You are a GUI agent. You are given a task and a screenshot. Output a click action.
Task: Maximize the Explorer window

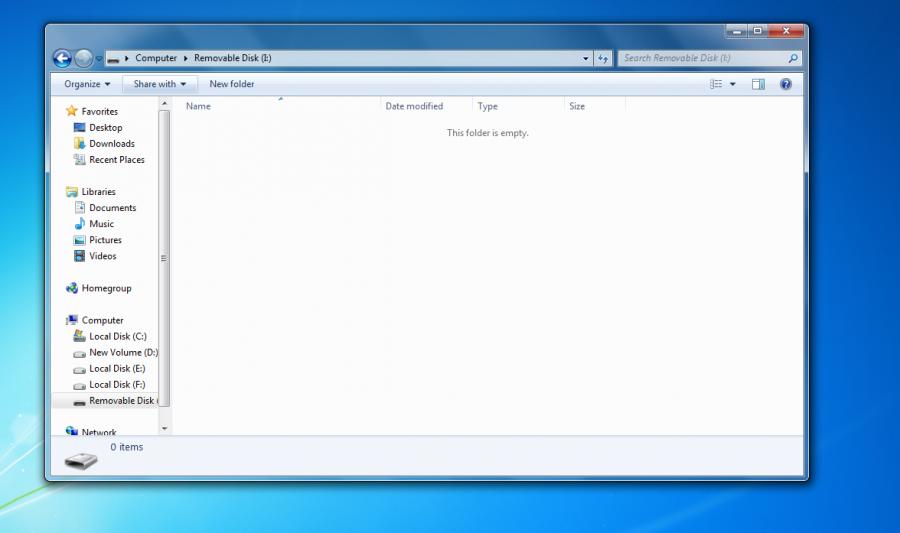pos(758,31)
